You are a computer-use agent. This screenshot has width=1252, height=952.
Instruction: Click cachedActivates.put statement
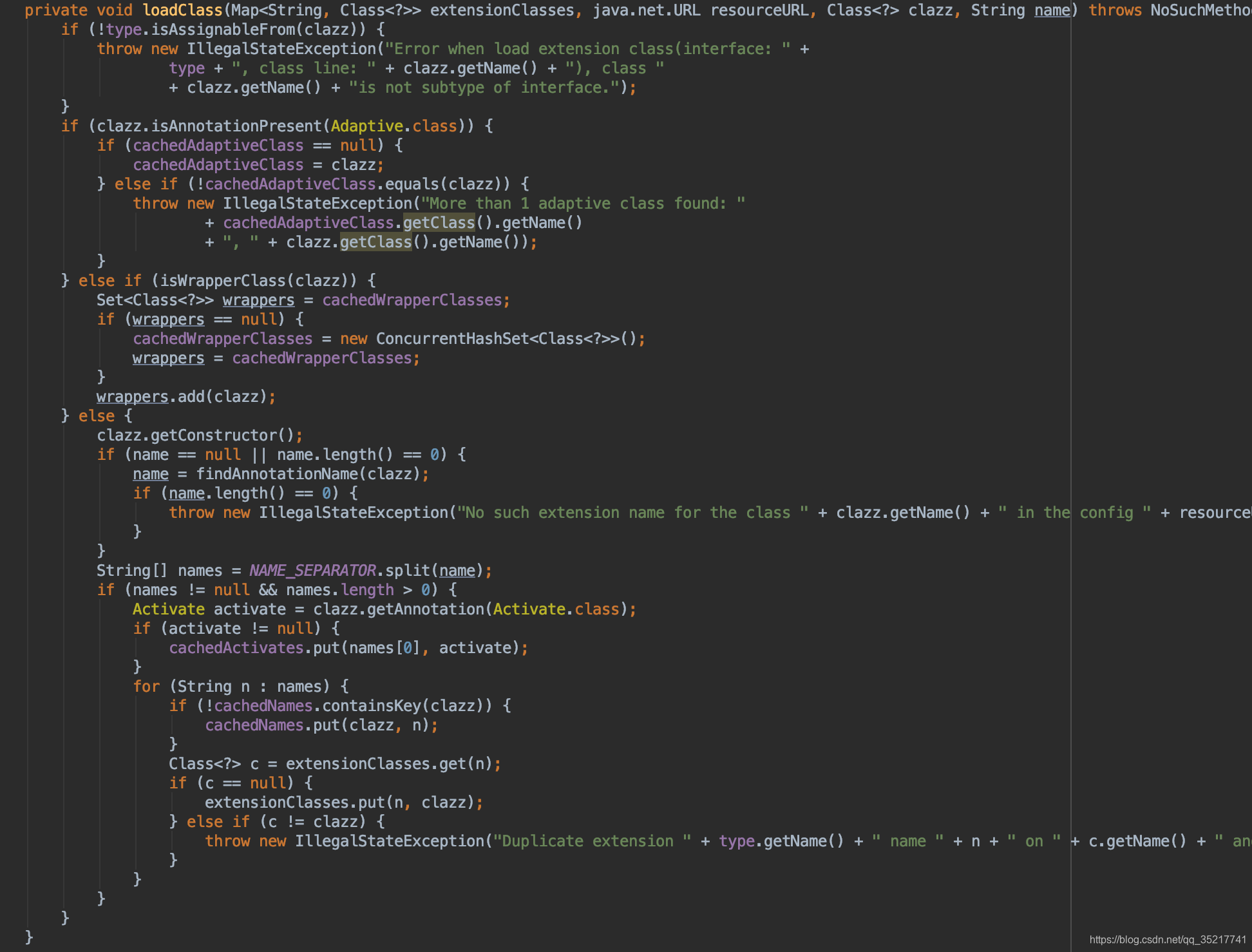pos(348,648)
